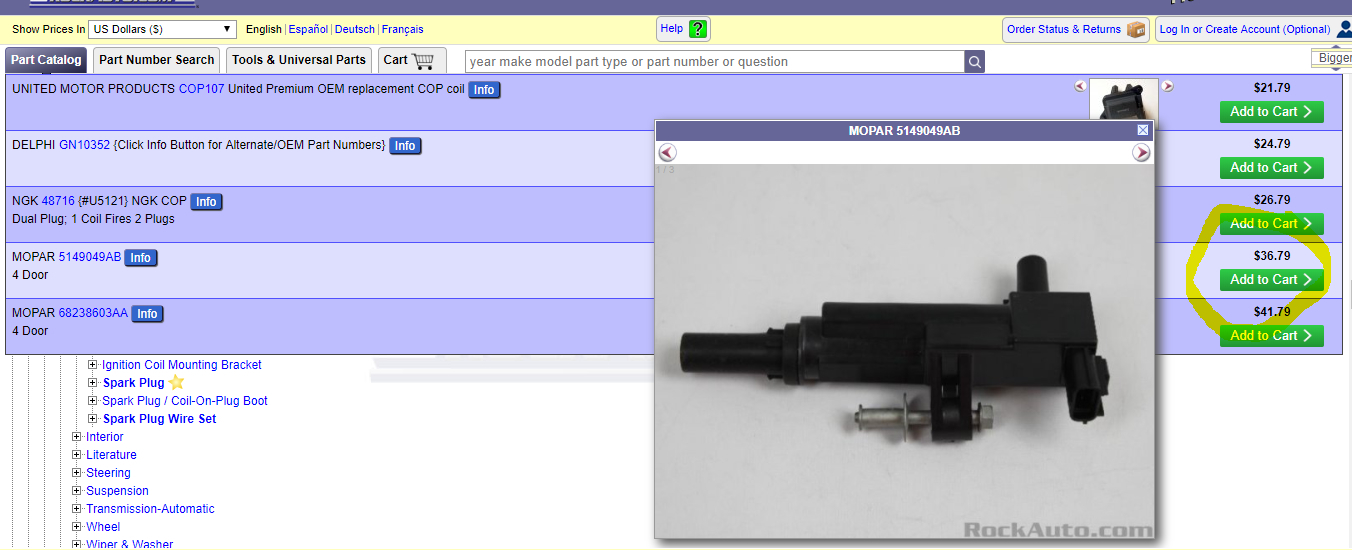
Task: Click previous thumbnail arrow for COP107 coil
Action: coord(1080,86)
